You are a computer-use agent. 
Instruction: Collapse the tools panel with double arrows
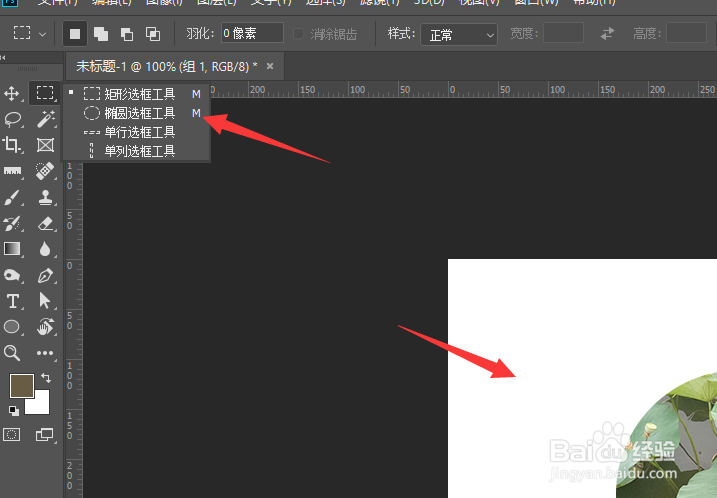point(3,58)
